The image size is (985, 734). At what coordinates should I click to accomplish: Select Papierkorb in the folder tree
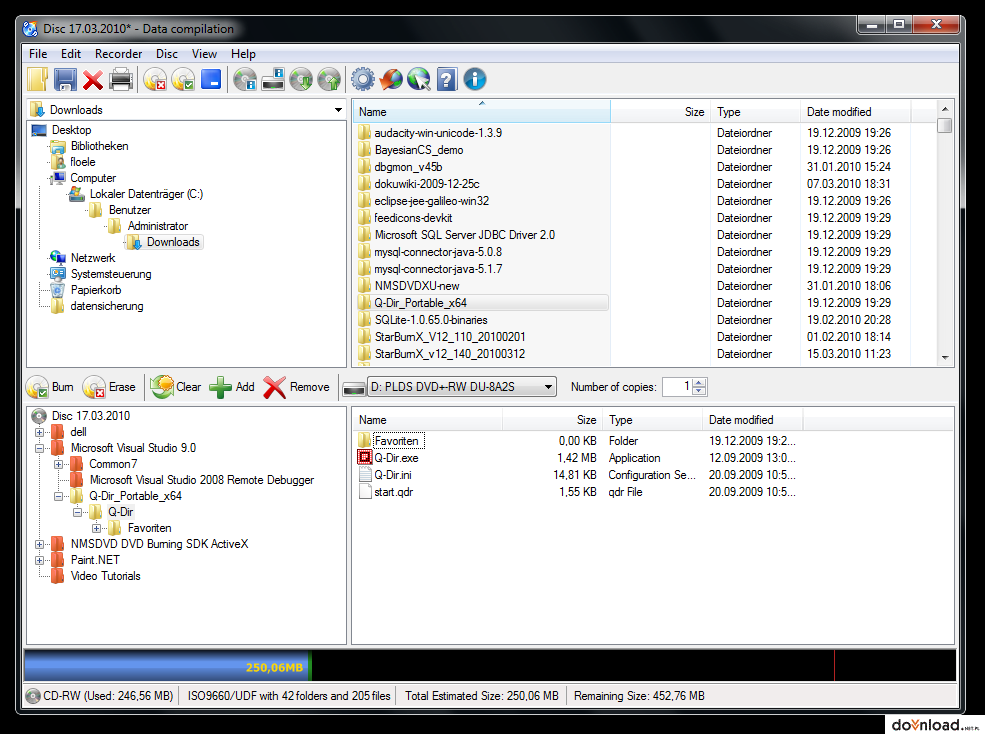(95, 290)
